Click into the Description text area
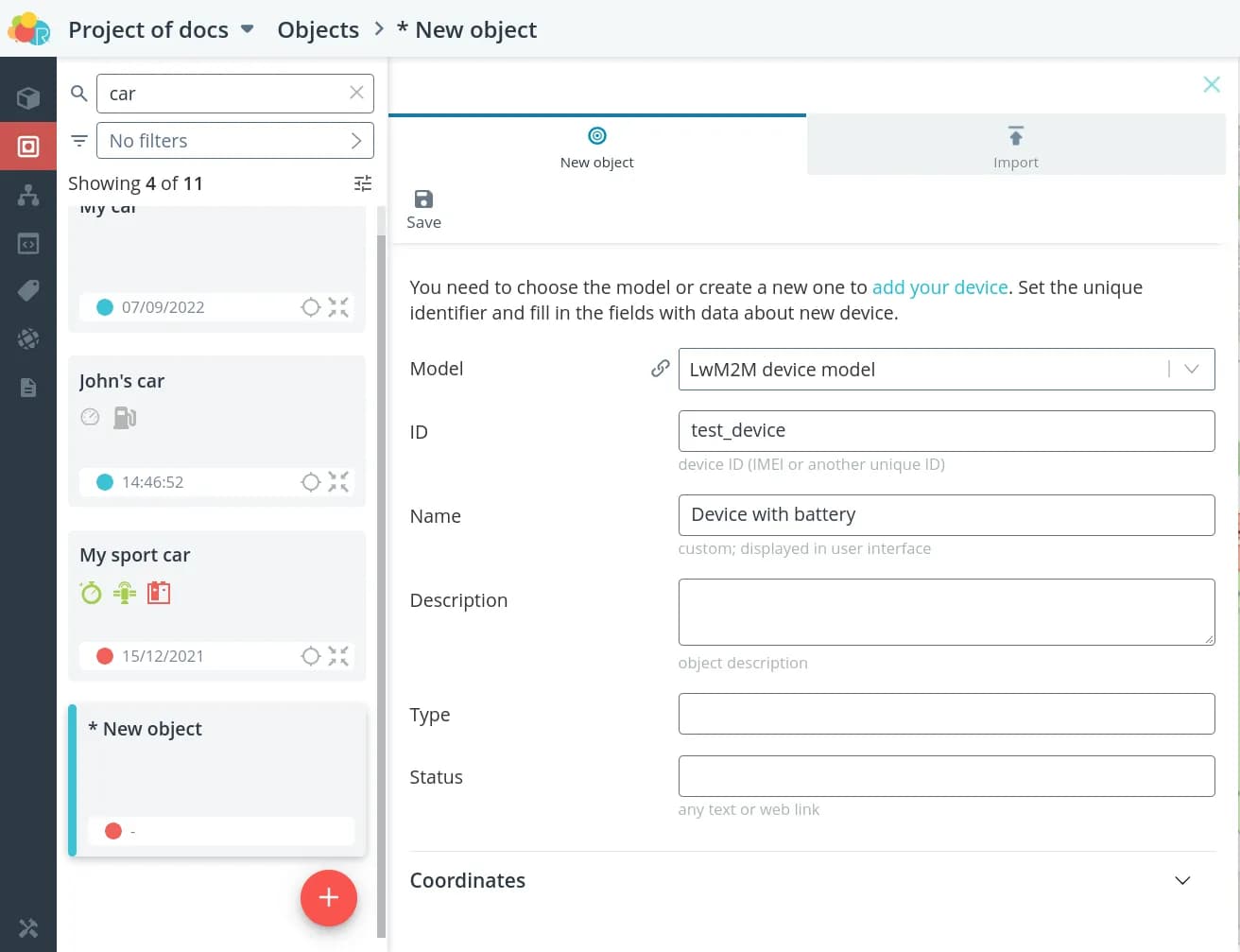 [946, 612]
